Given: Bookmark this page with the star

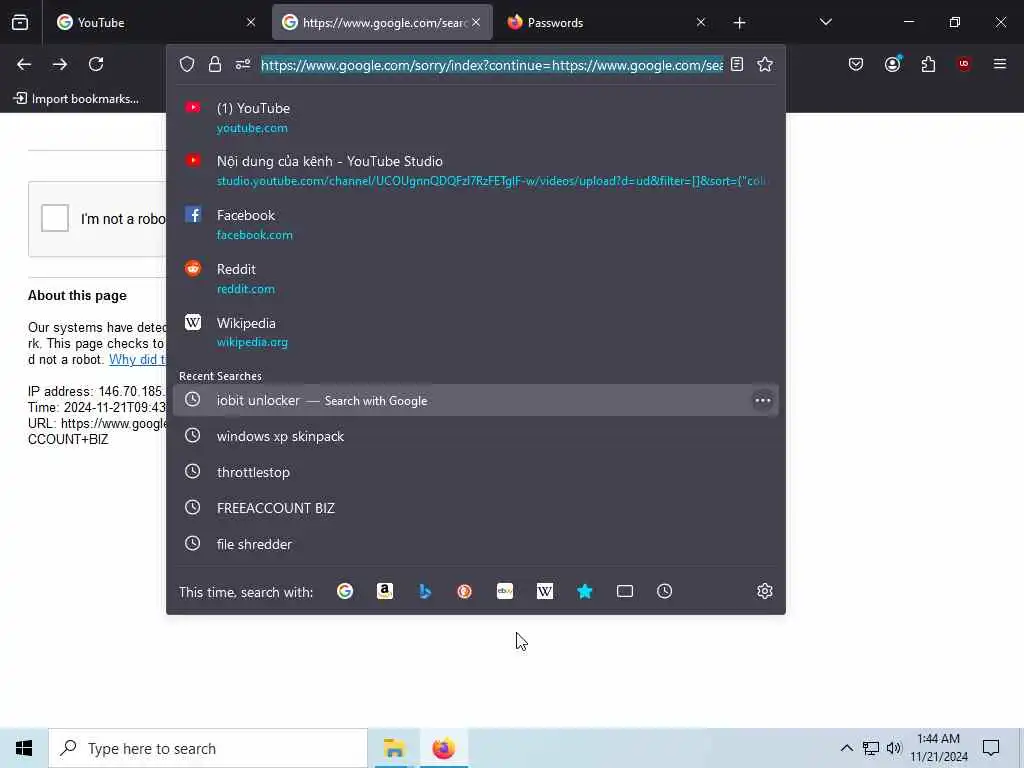Looking at the screenshot, I should (765, 64).
